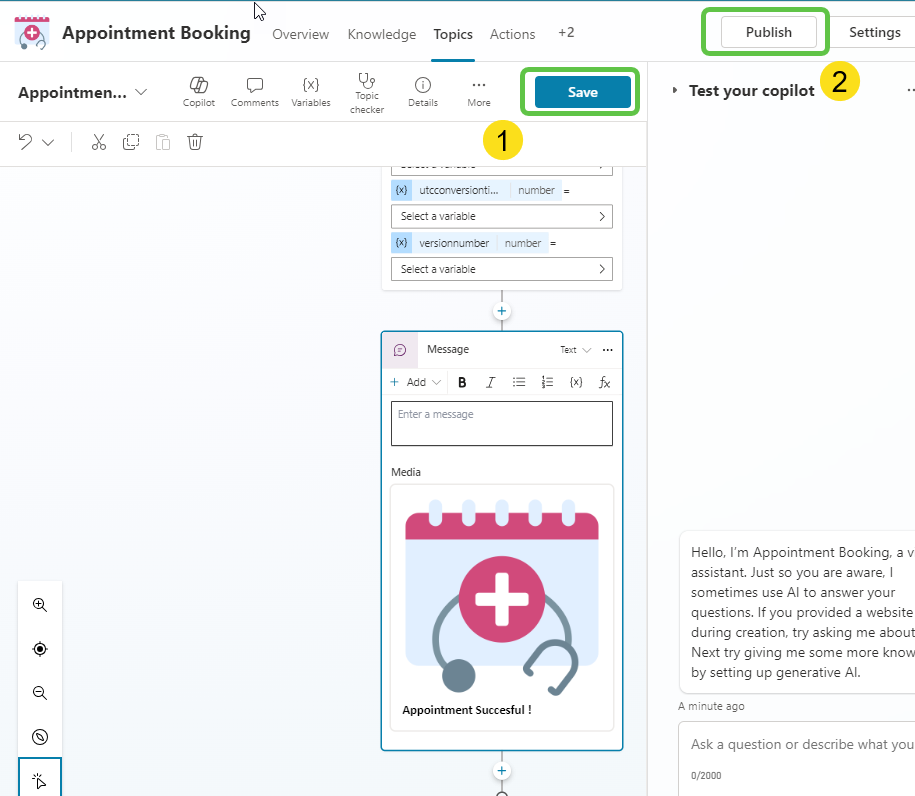Delete node using trash icon
This screenshot has height=796, width=915.
click(195, 142)
